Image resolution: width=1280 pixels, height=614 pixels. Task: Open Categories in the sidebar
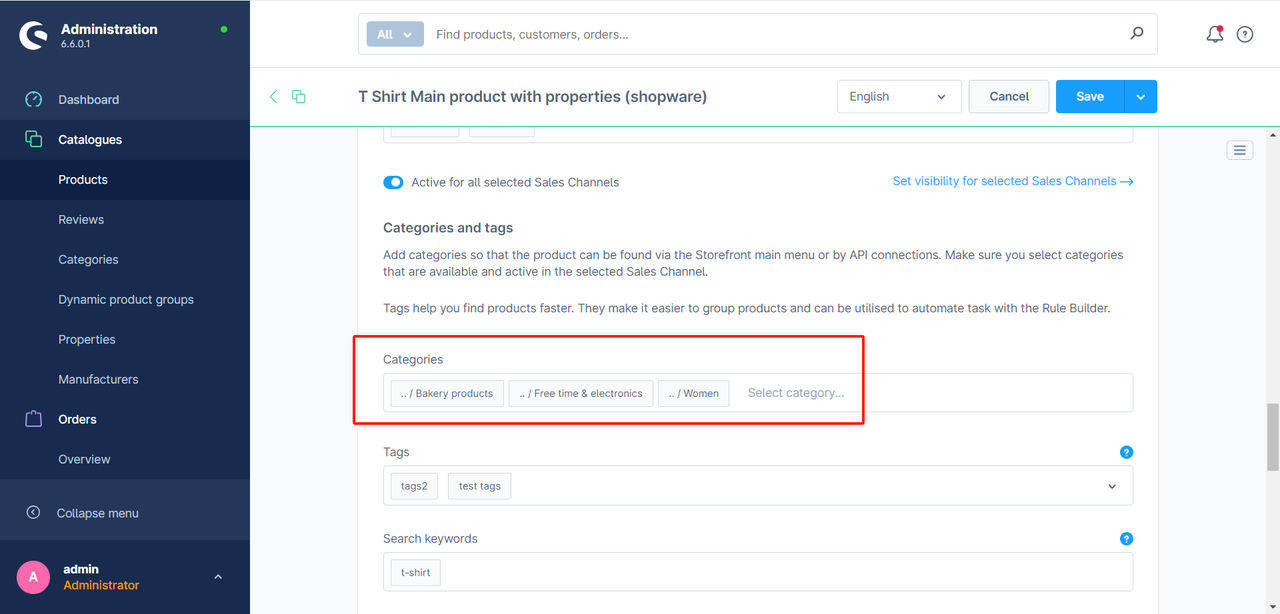(88, 259)
